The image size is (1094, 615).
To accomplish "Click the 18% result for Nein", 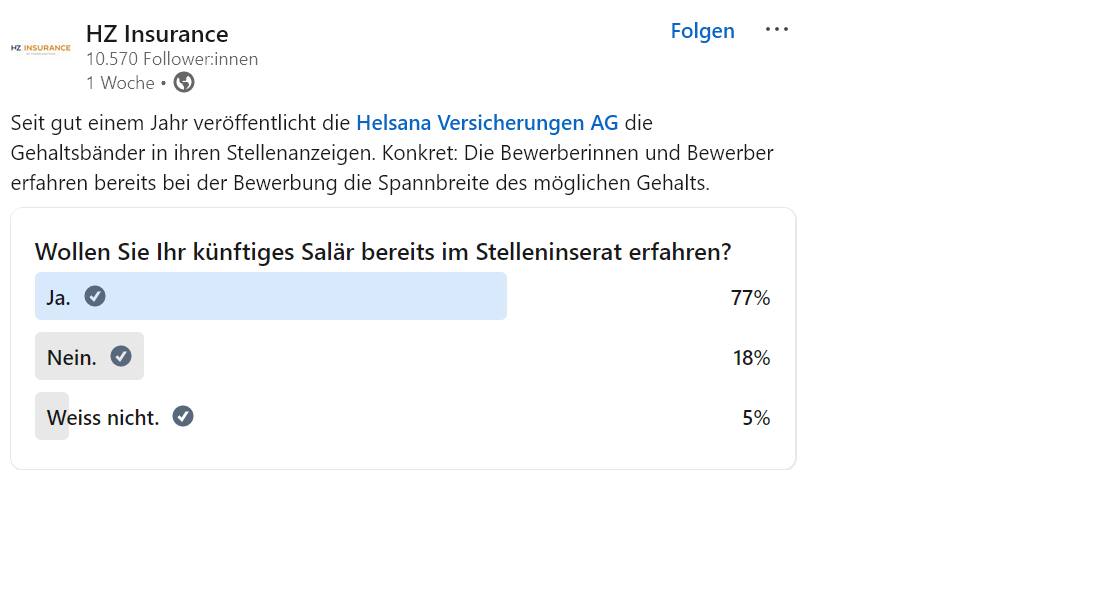I will click(x=750, y=357).
